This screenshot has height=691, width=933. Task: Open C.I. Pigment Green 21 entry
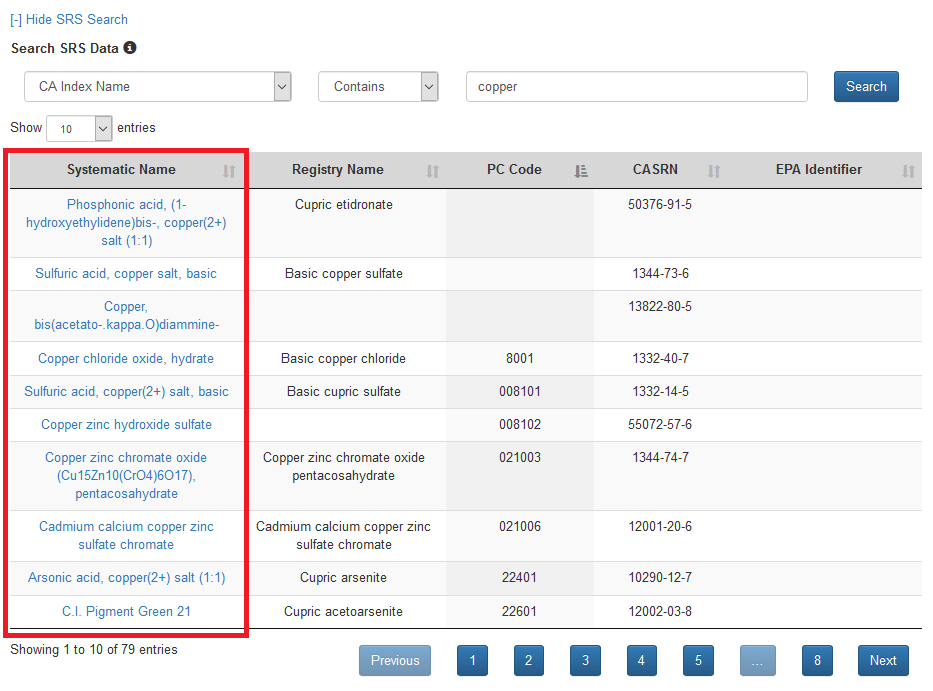(x=126, y=612)
